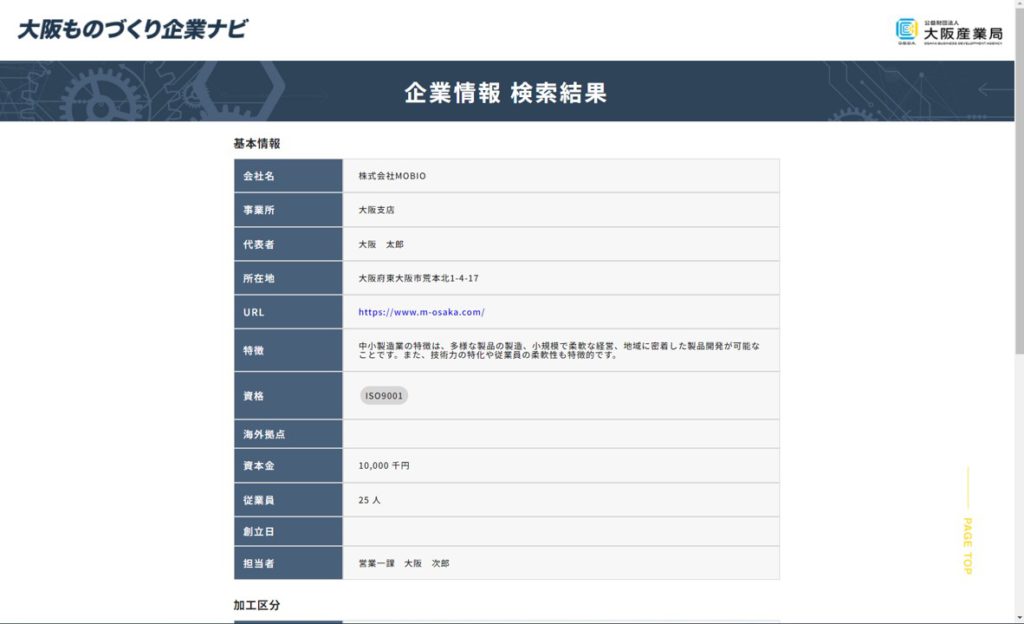Screen dimensions: 1024x624
Task: Select the company name 株式会社MOBIO
Action: [392, 176]
